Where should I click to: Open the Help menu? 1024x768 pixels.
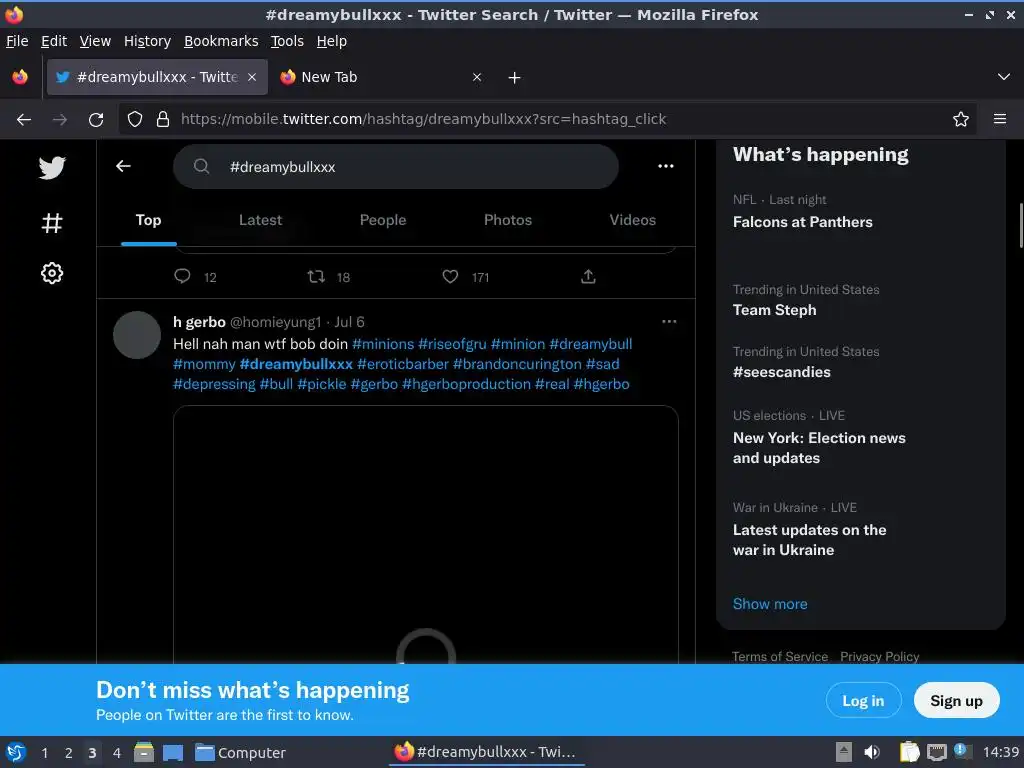[x=332, y=41]
